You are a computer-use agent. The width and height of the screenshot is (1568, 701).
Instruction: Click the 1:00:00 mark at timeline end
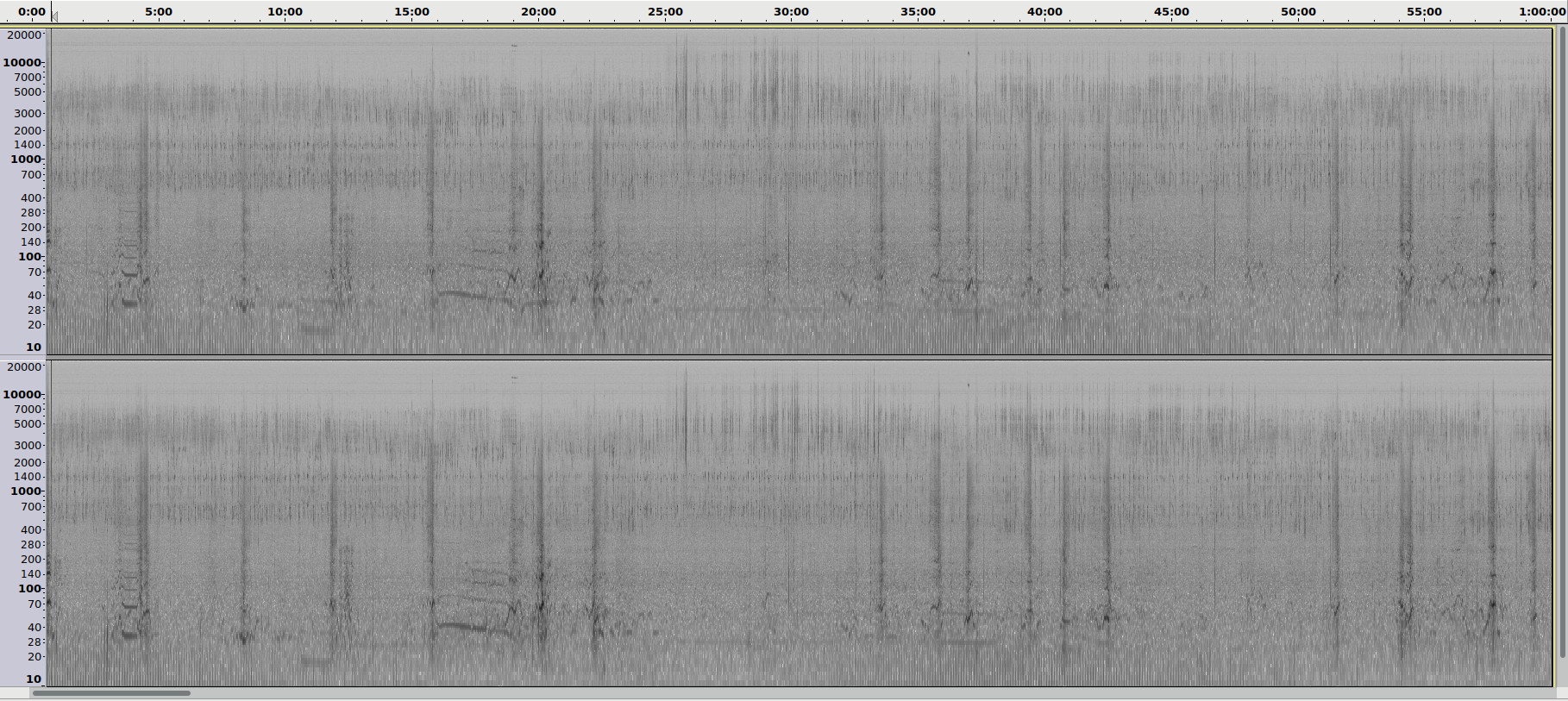[1541, 12]
